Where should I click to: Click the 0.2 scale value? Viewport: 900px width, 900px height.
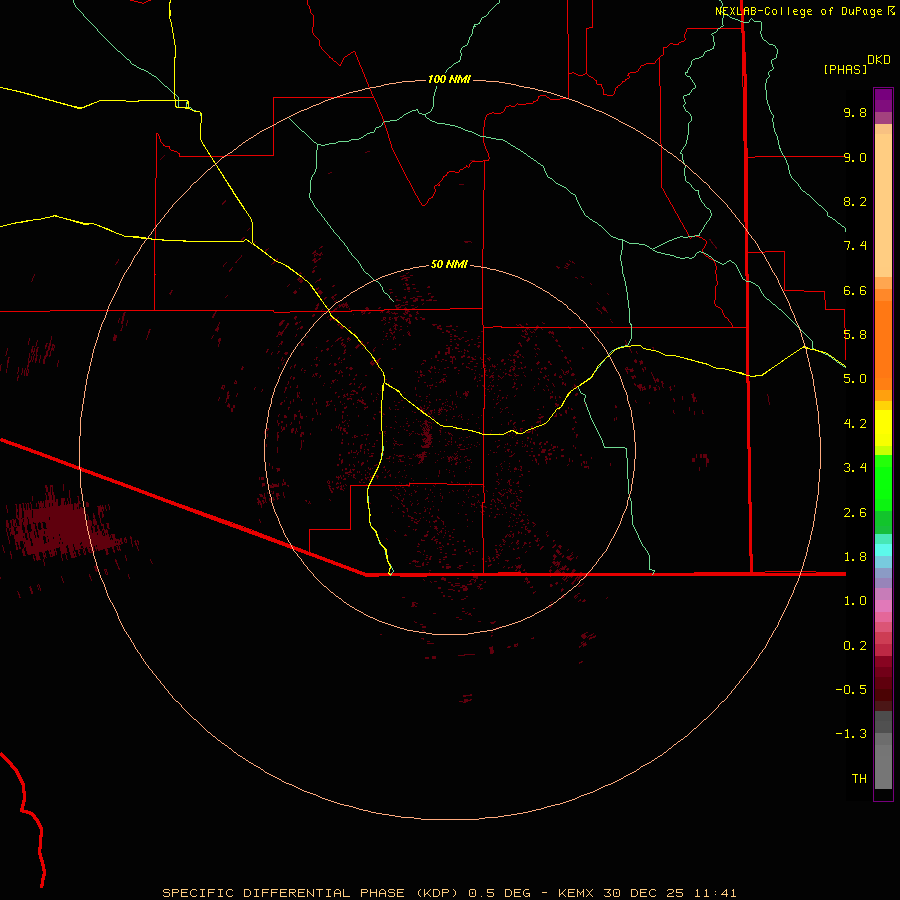(x=855, y=646)
